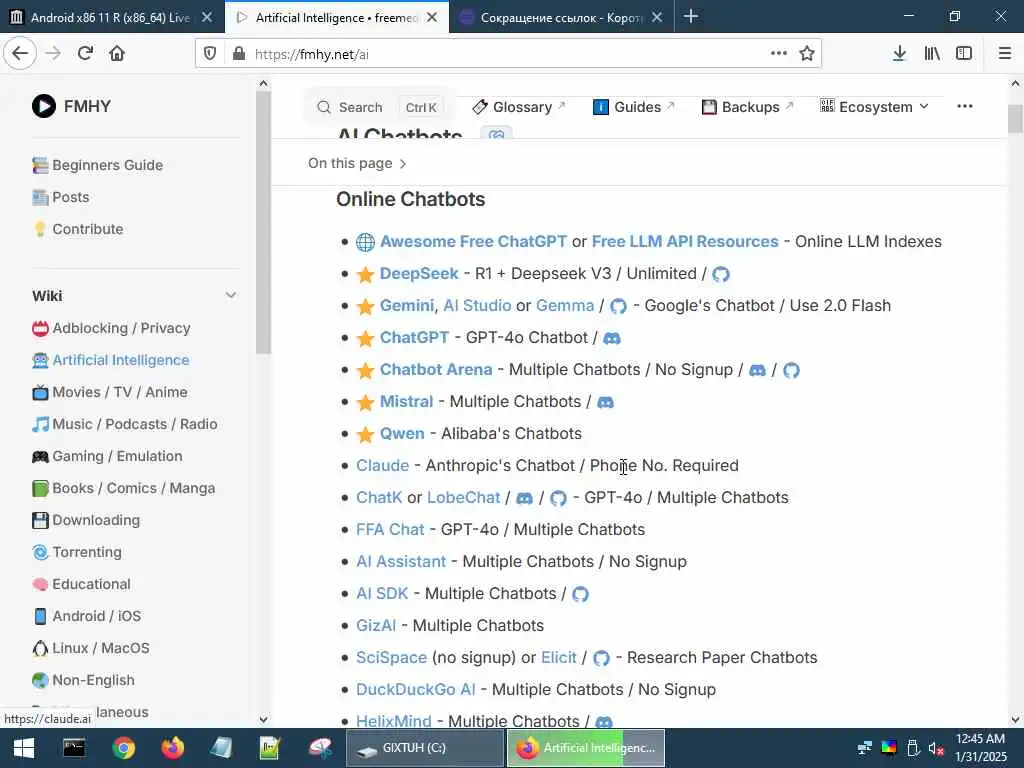The image size is (1024, 768).
Task: Open the Free LLM API Resources link
Action: (684, 242)
